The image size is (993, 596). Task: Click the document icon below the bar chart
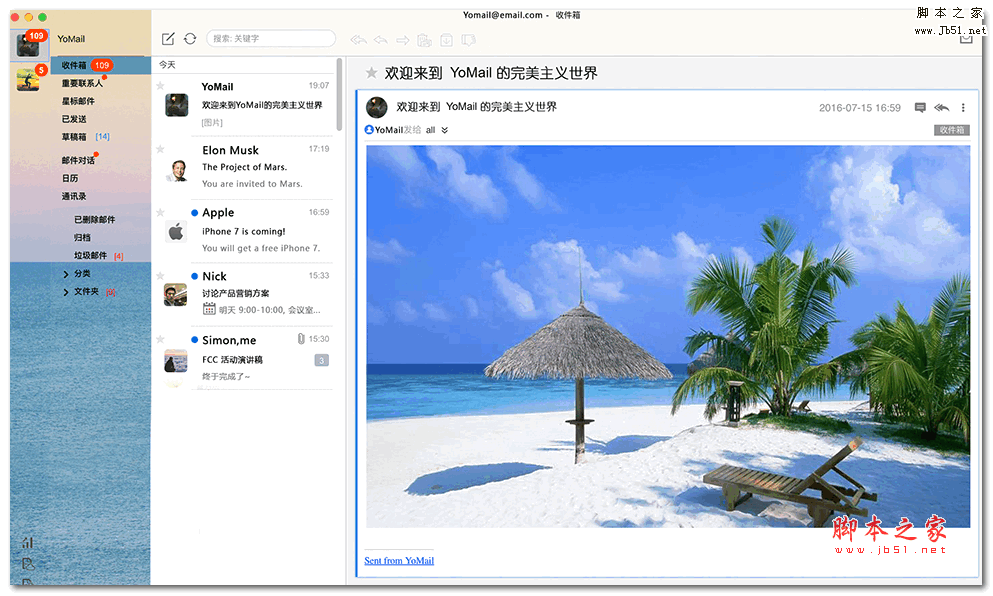[x=28, y=563]
